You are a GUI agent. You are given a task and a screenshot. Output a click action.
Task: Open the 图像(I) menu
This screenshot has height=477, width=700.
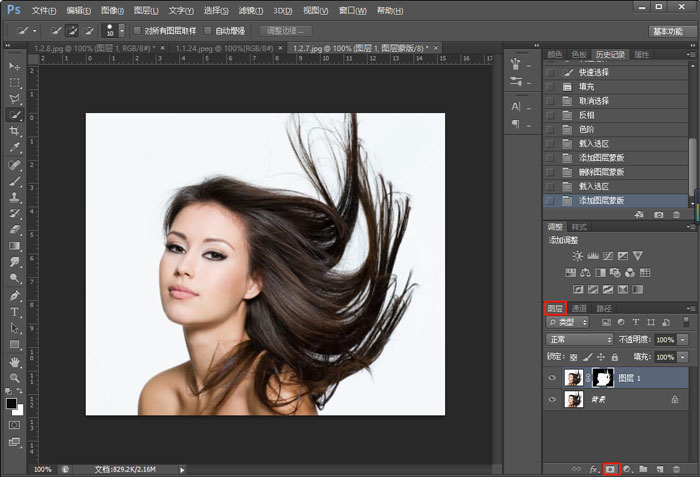coord(112,11)
